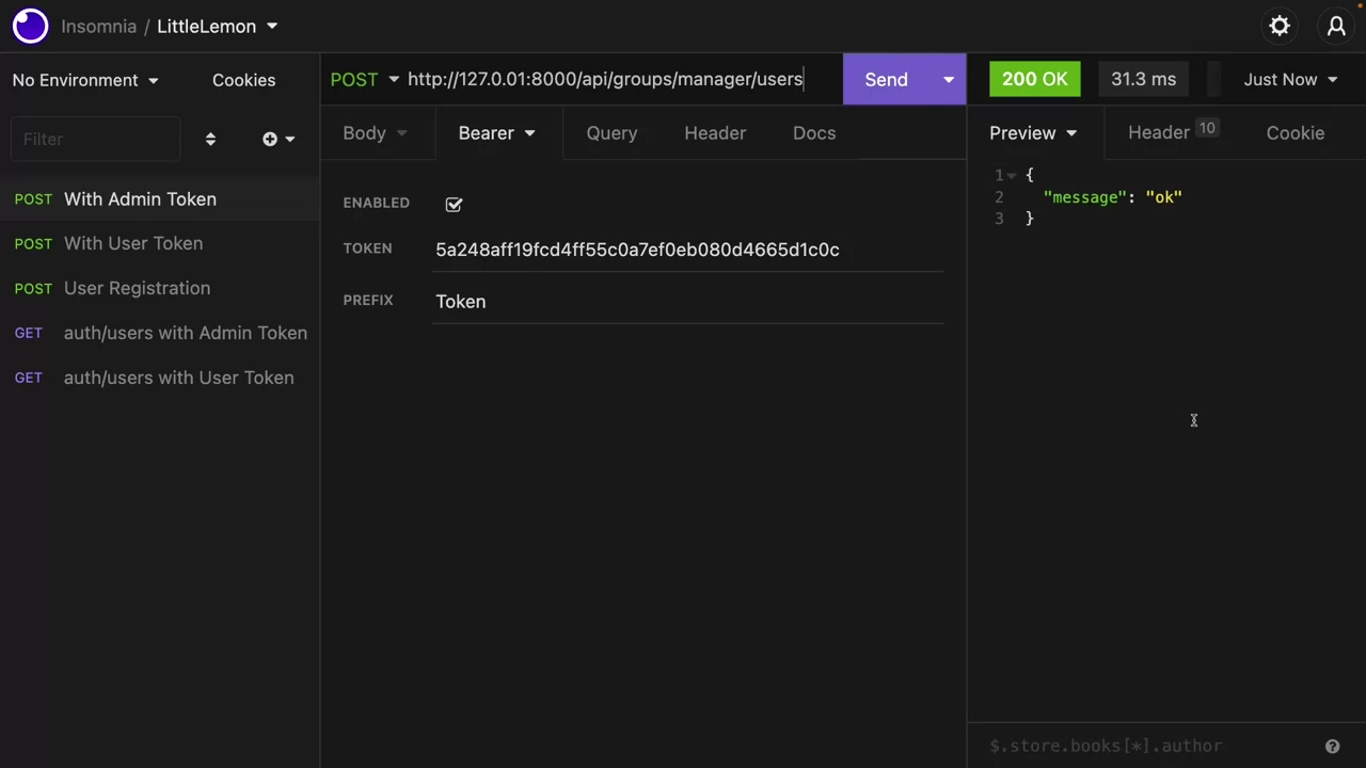Click the request filter input field
This screenshot has height=768, width=1366.
[x=95, y=139]
